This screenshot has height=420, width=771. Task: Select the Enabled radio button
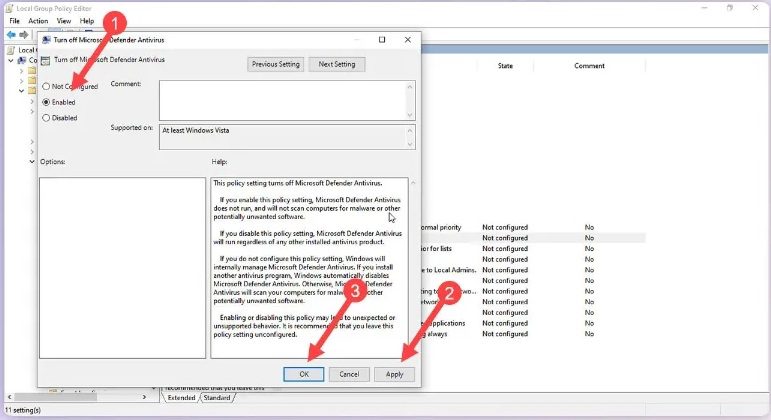[x=46, y=102]
